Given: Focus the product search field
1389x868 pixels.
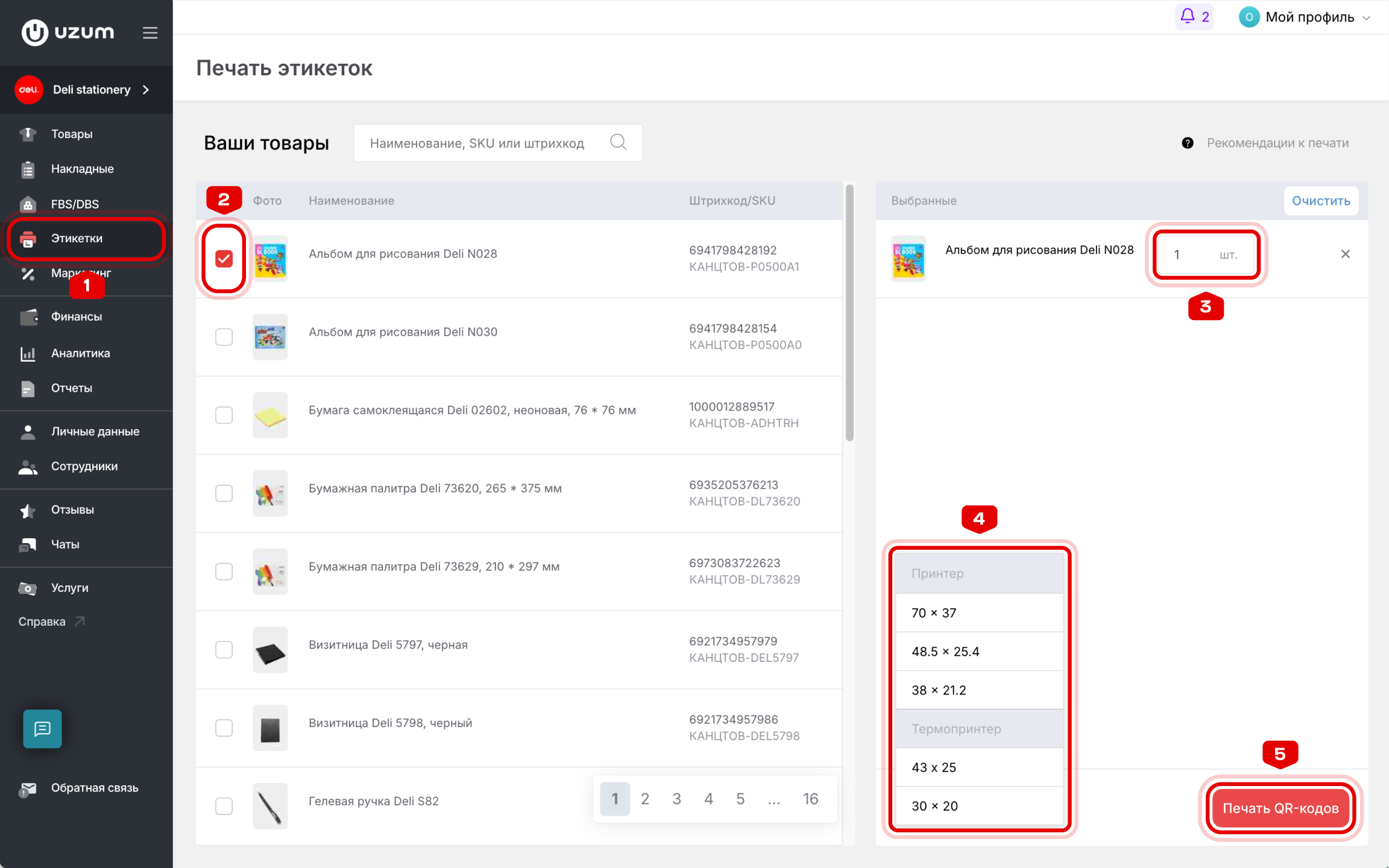Looking at the screenshot, I should (x=498, y=143).
